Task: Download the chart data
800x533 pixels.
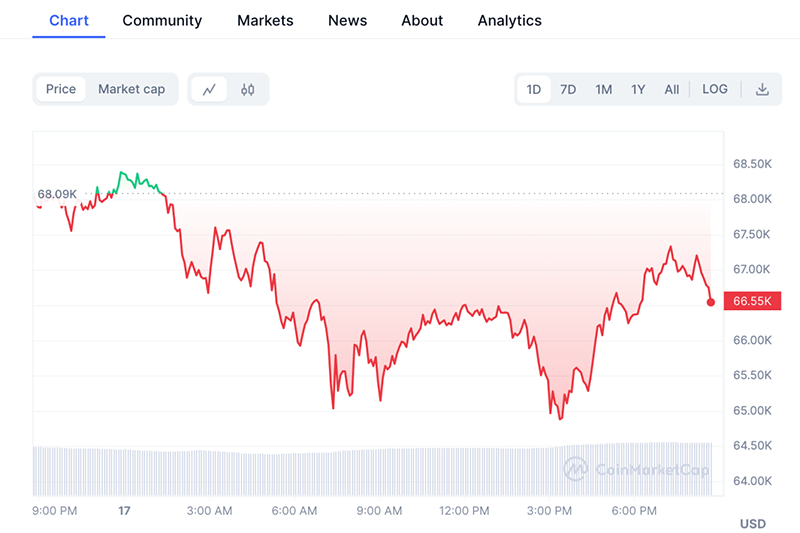Action: click(x=762, y=89)
